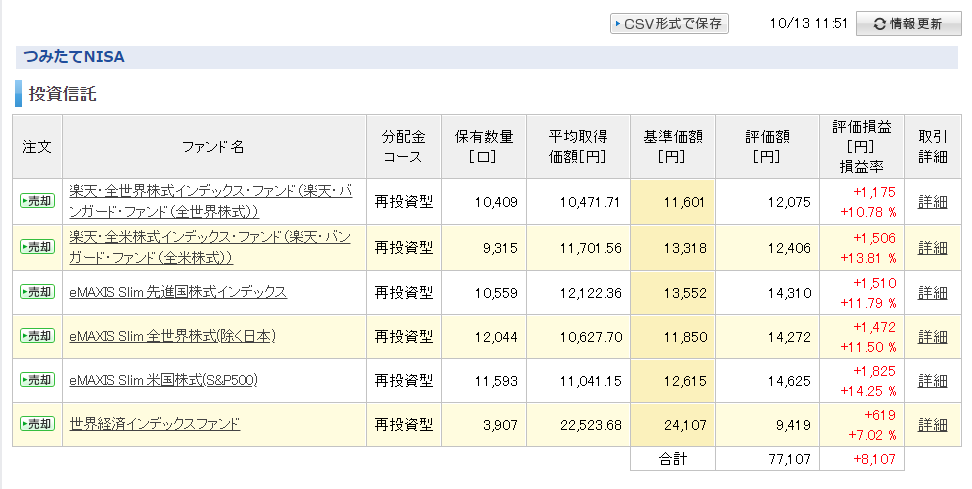Click the 評価損益 value +1,175

pyautogui.click(x=874, y=192)
